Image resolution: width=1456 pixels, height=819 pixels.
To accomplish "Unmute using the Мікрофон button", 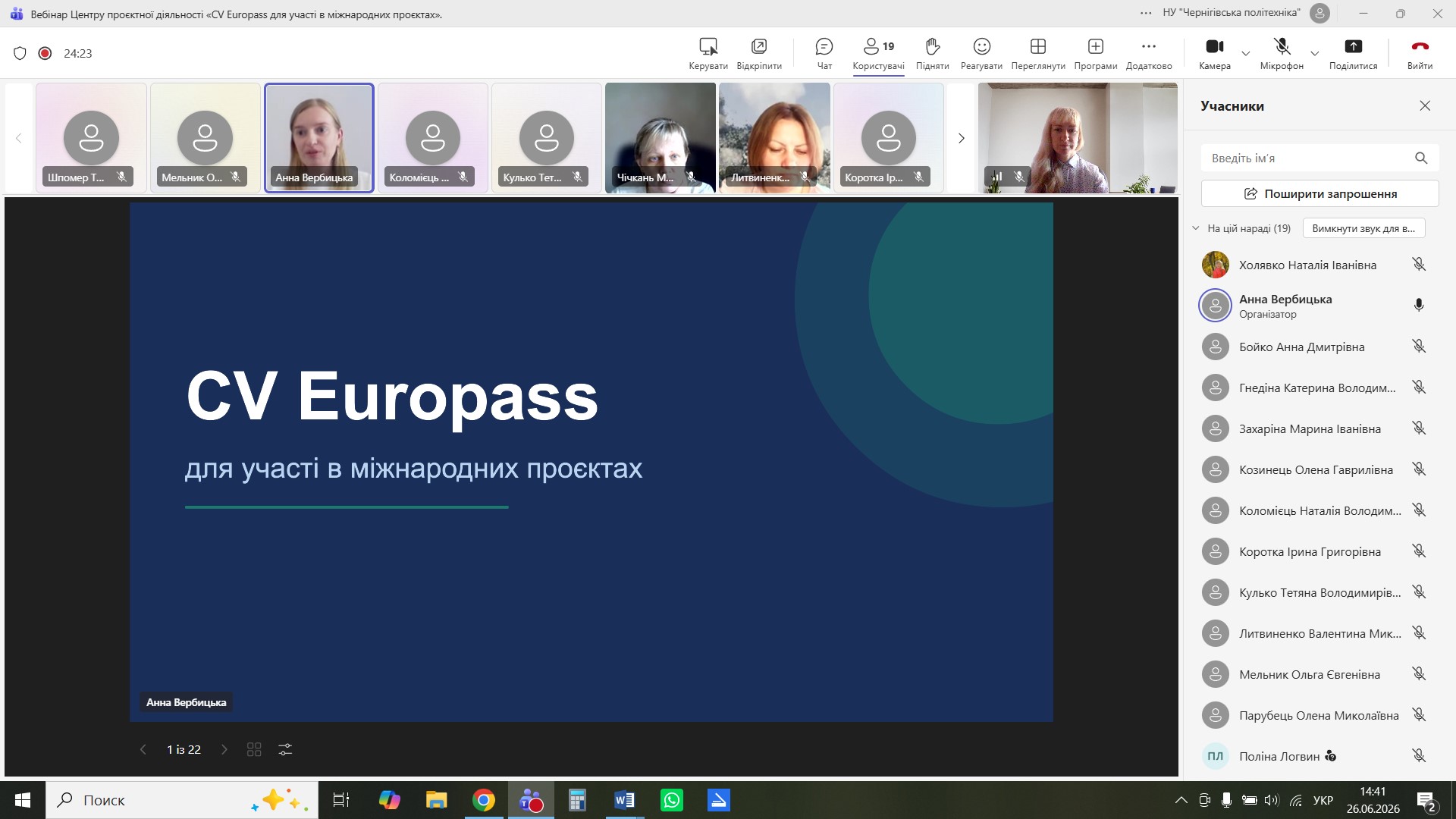I will pos(1282,54).
